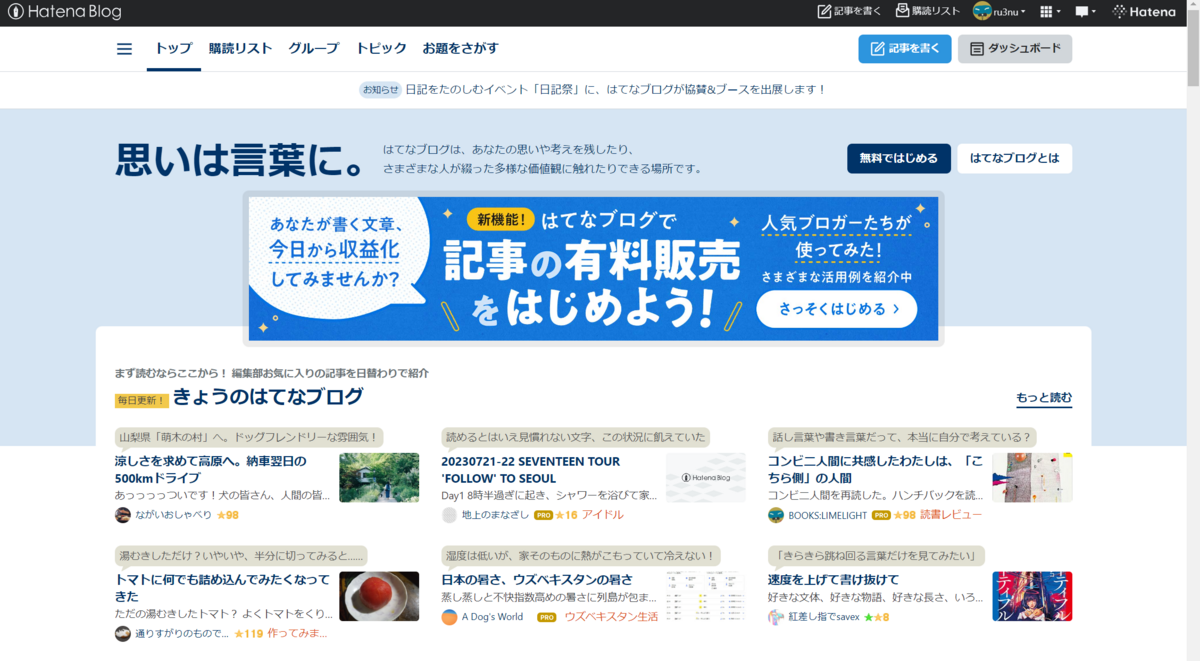Click the Hatena Blog logo in top bar
The width and height of the screenshot is (1200, 661).
point(65,12)
